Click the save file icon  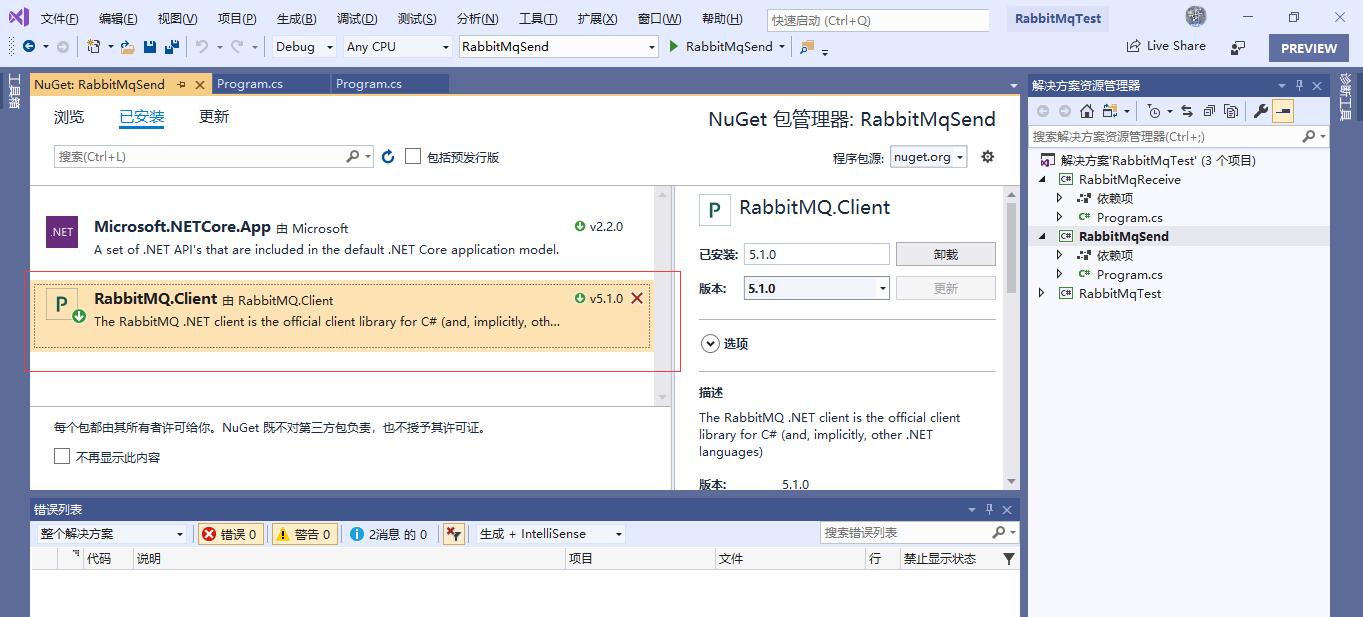(150, 46)
